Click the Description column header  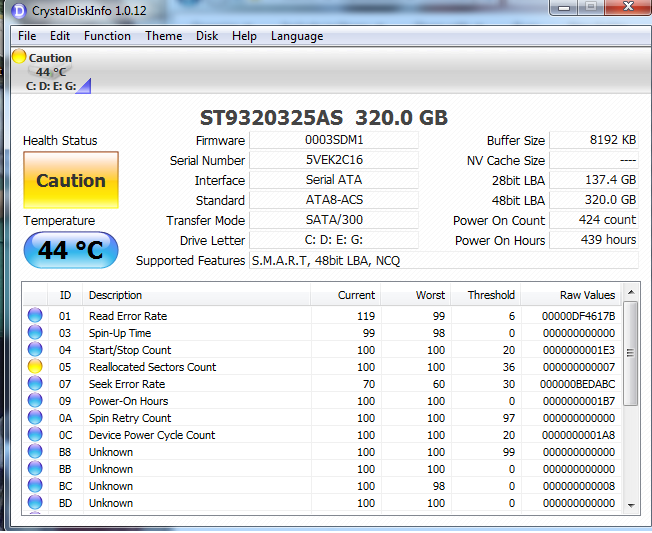[x=196, y=295]
